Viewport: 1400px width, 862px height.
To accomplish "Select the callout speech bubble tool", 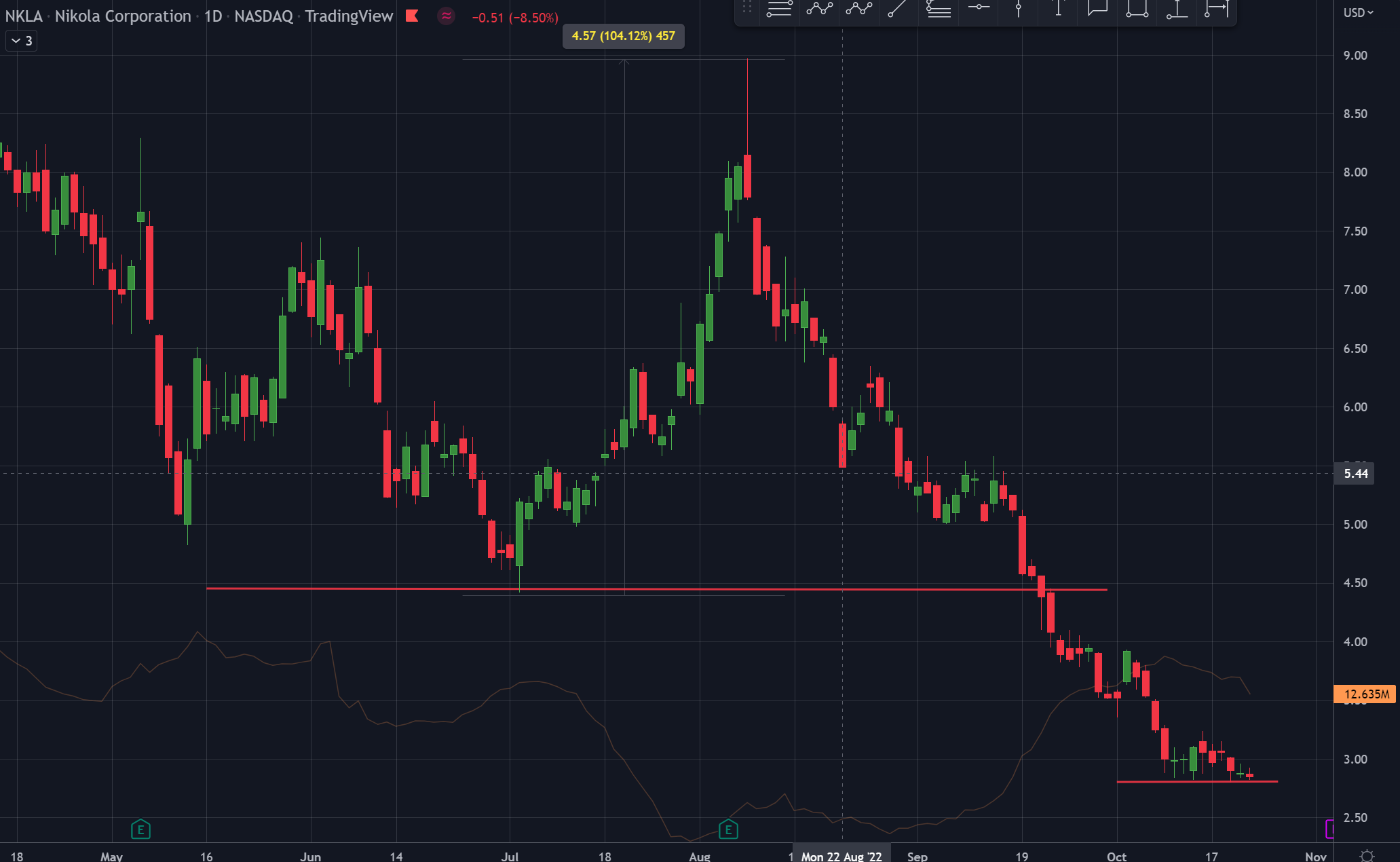I will tap(1097, 8).
